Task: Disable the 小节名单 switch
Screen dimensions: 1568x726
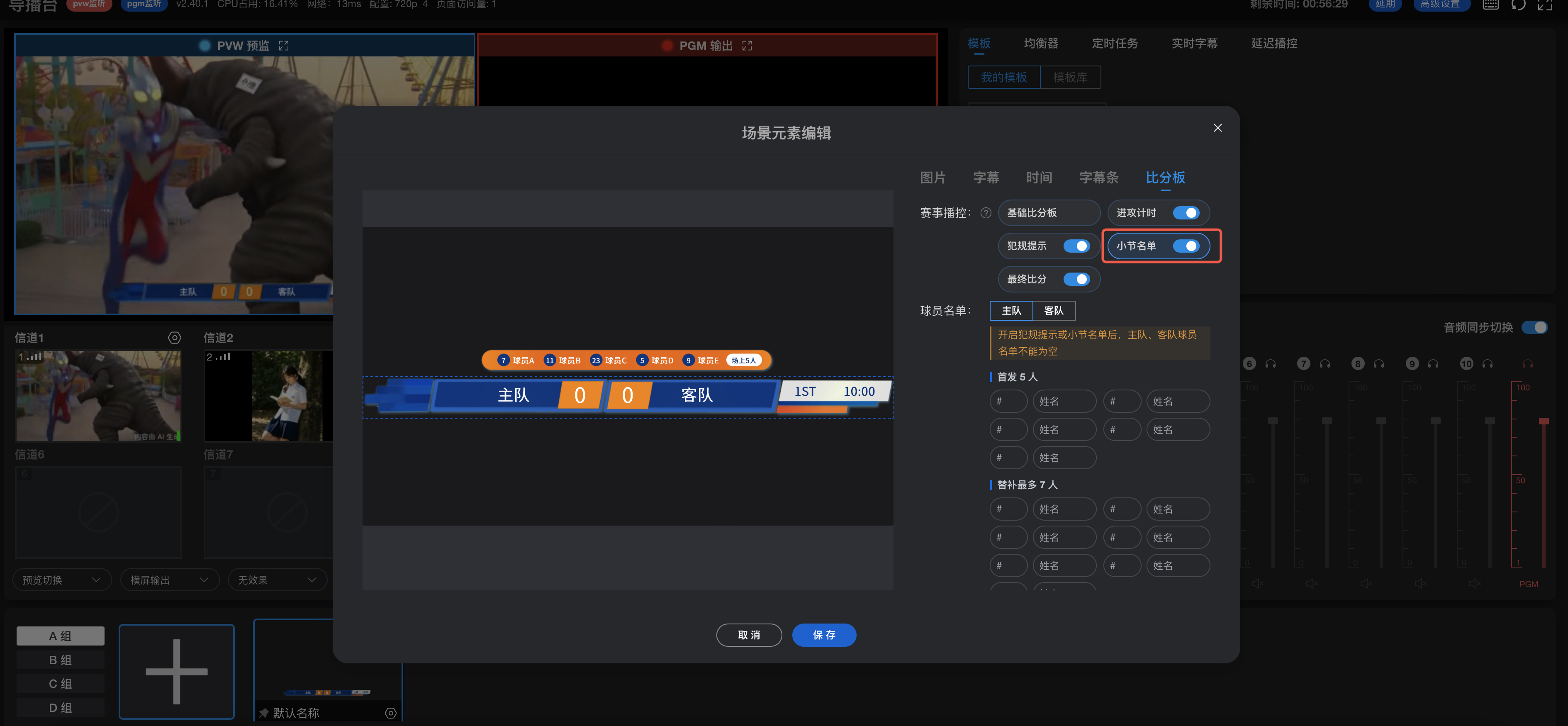Action: [x=1186, y=246]
